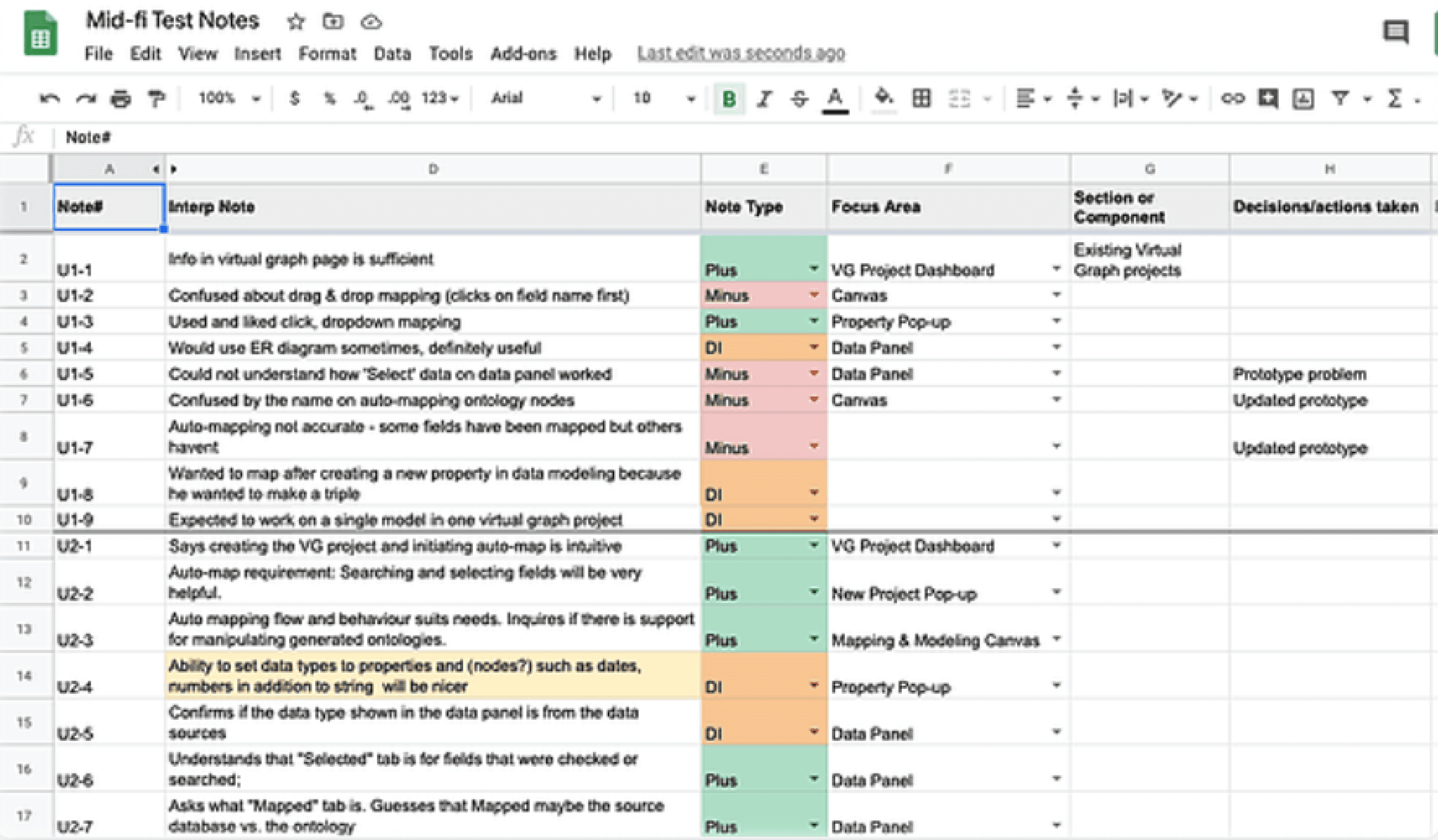The height and width of the screenshot is (840, 1438).
Task: Open the borders tool
Action: pyautogui.click(x=921, y=99)
